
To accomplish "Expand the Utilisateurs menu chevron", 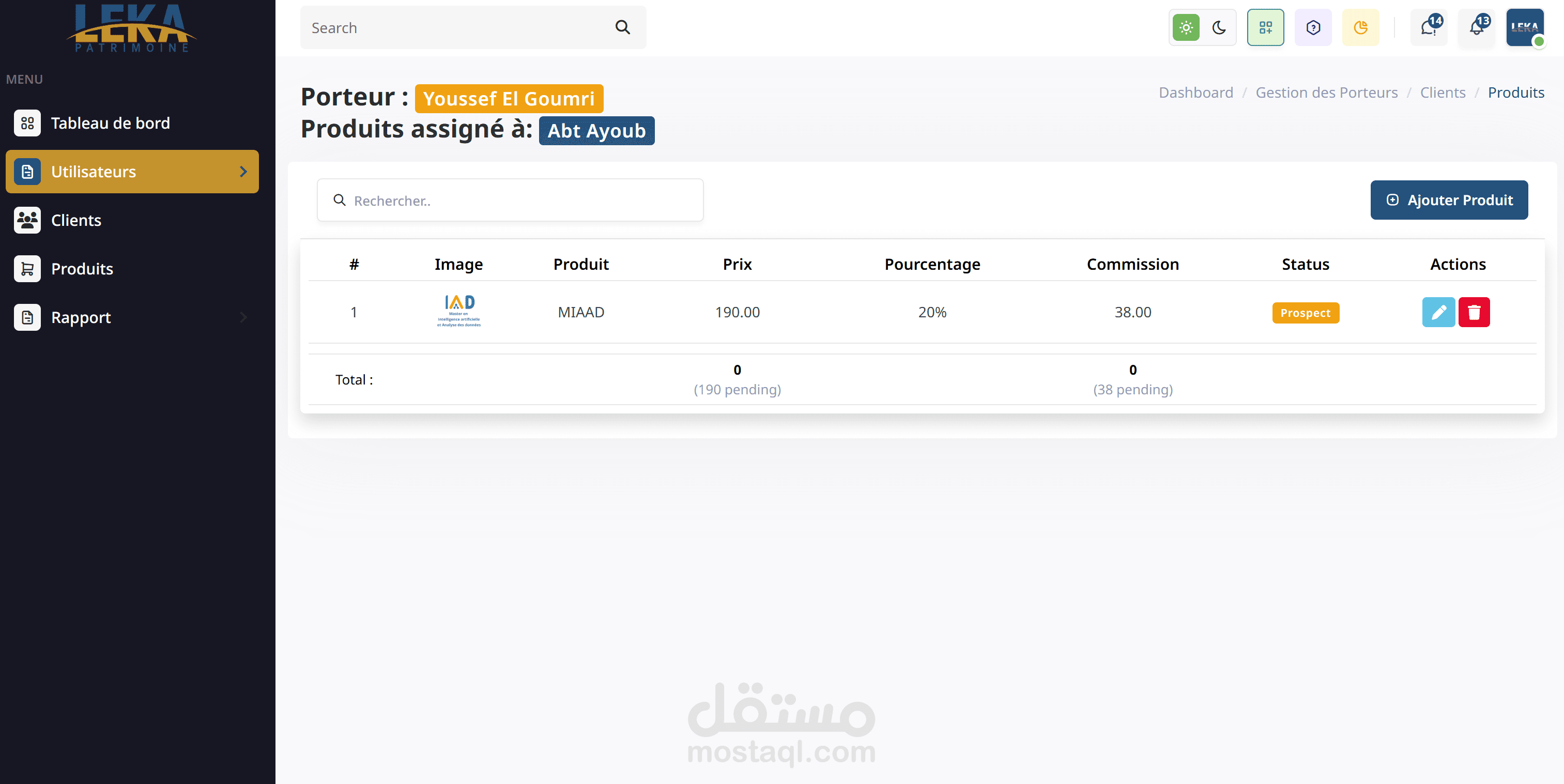I will click(243, 172).
